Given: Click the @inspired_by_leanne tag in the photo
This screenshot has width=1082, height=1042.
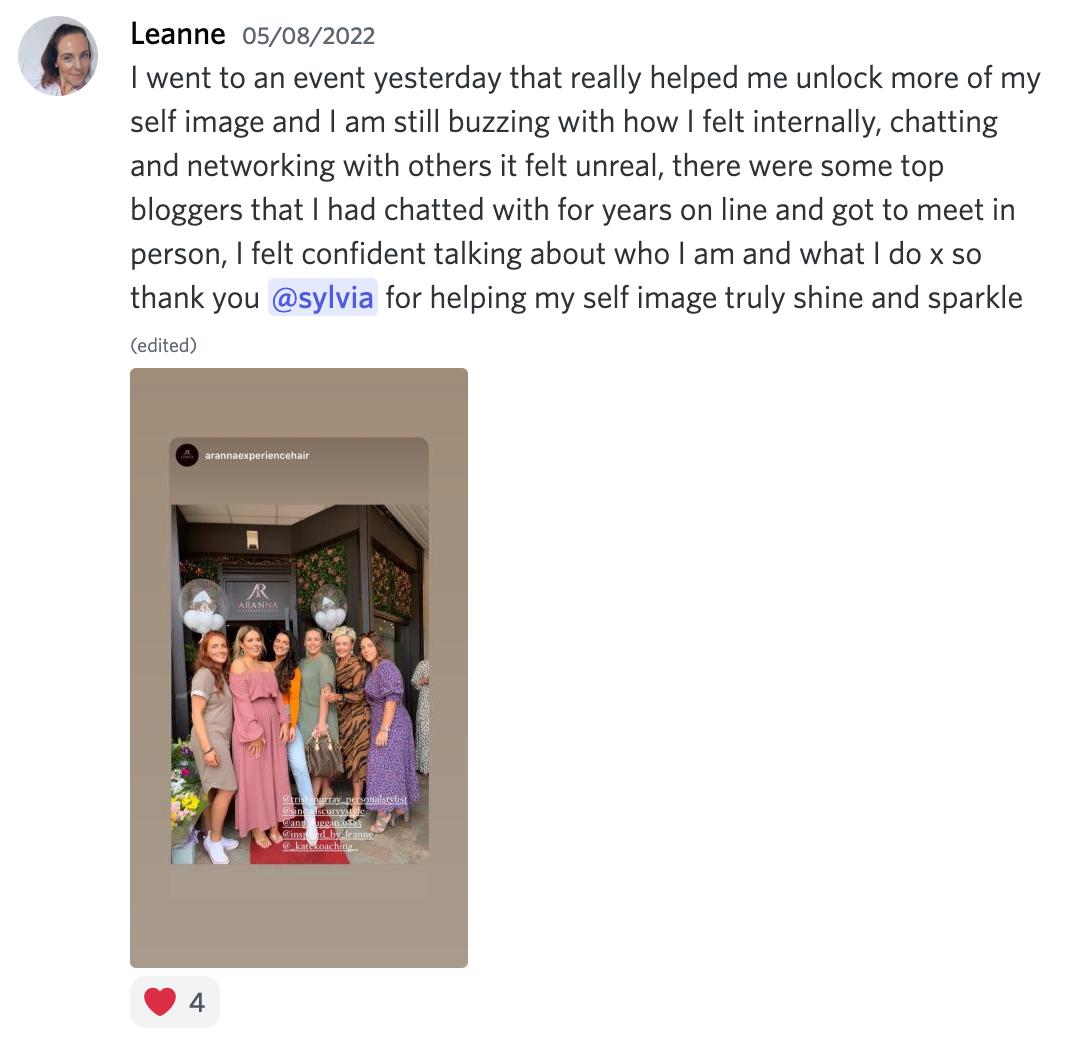Looking at the screenshot, I should coord(327,834).
